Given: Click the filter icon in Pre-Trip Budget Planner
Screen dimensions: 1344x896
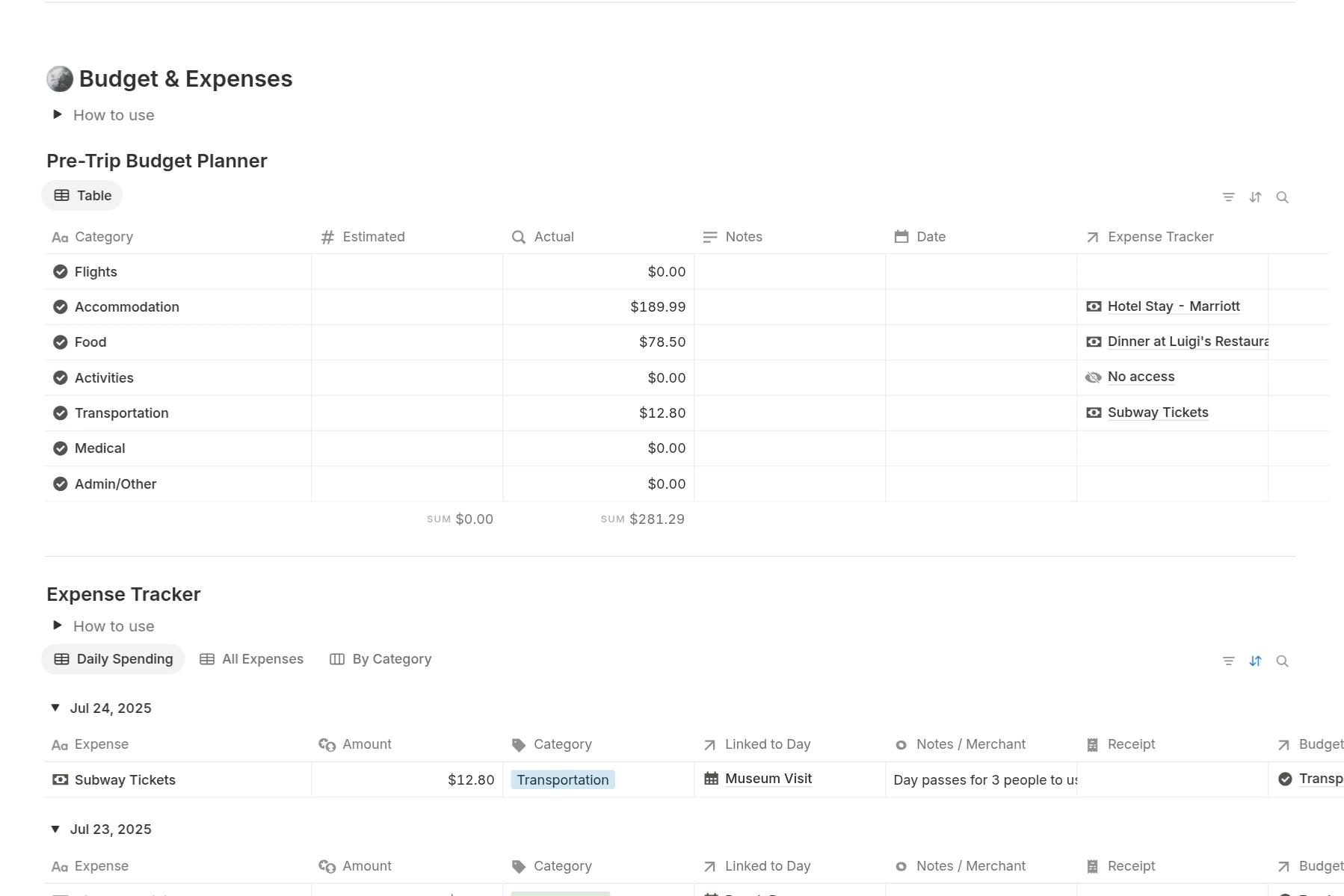Looking at the screenshot, I should [1228, 197].
